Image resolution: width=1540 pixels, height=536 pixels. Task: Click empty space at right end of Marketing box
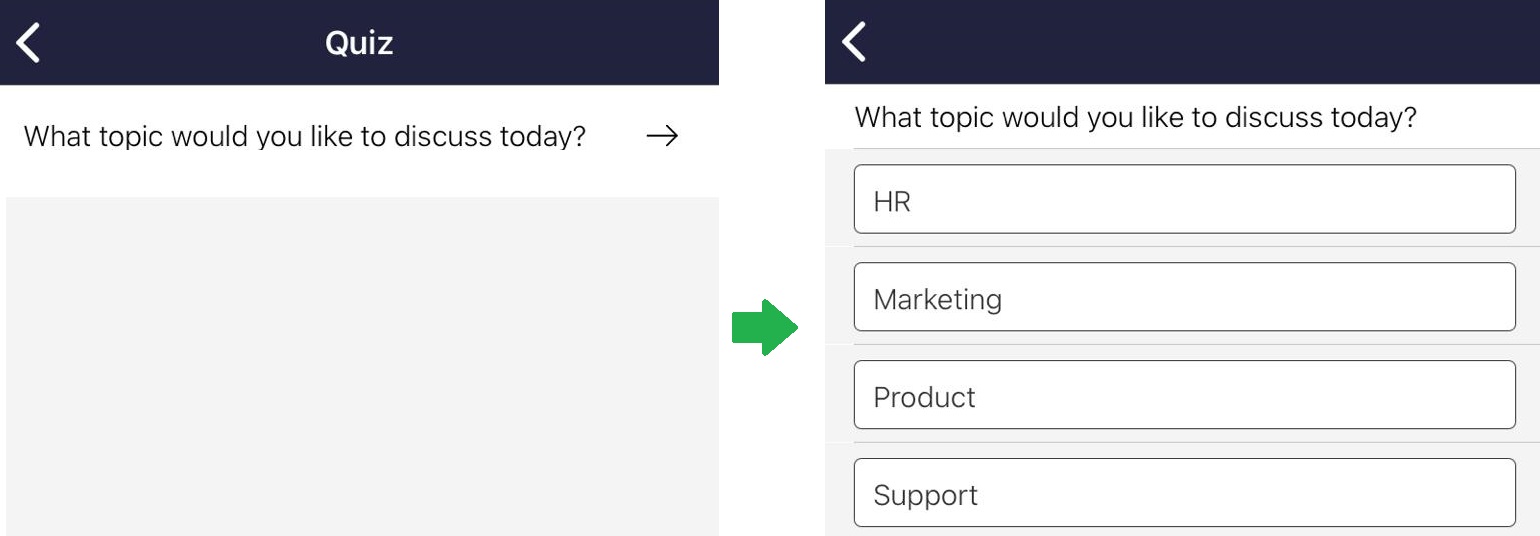[1400, 297]
